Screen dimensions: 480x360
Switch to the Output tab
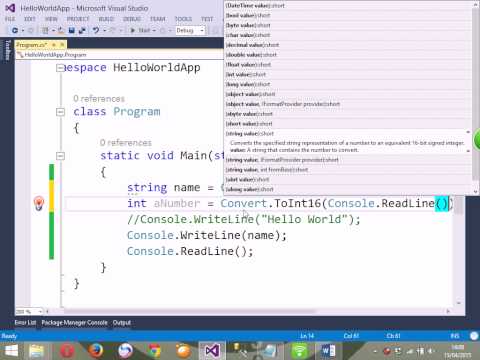coord(122,323)
